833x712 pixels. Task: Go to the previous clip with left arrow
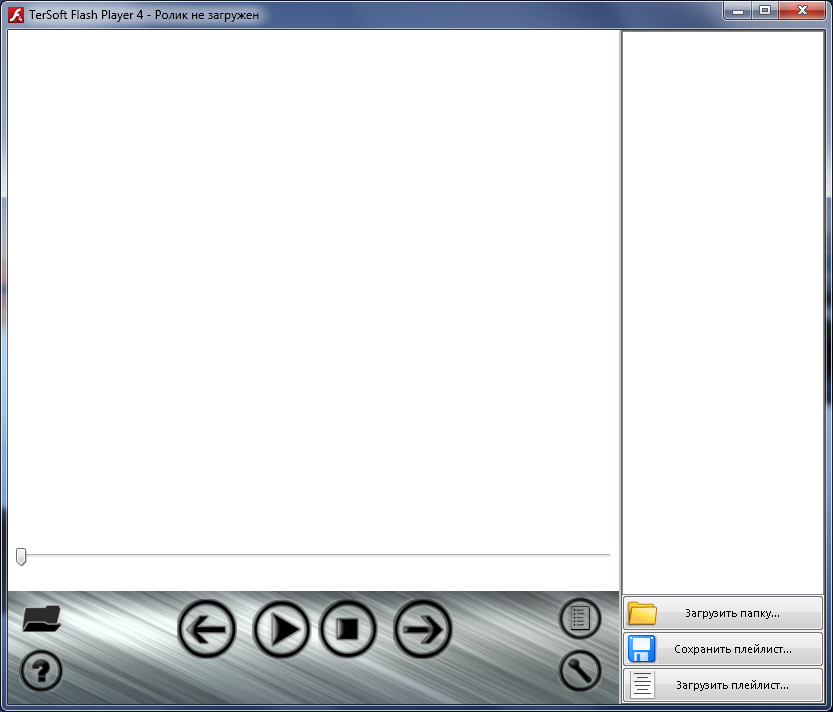coord(207,630)
